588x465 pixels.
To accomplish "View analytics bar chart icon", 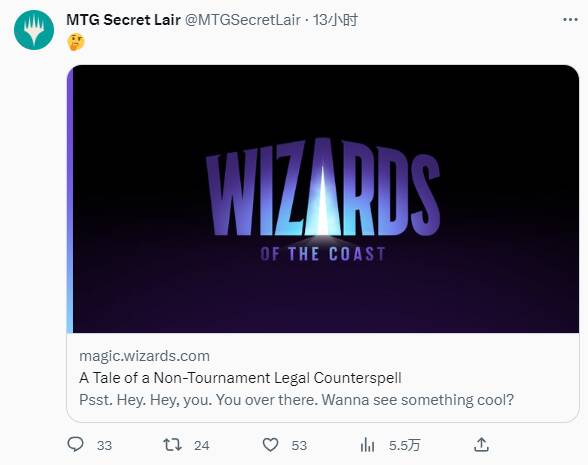I will tap(367, 445).
